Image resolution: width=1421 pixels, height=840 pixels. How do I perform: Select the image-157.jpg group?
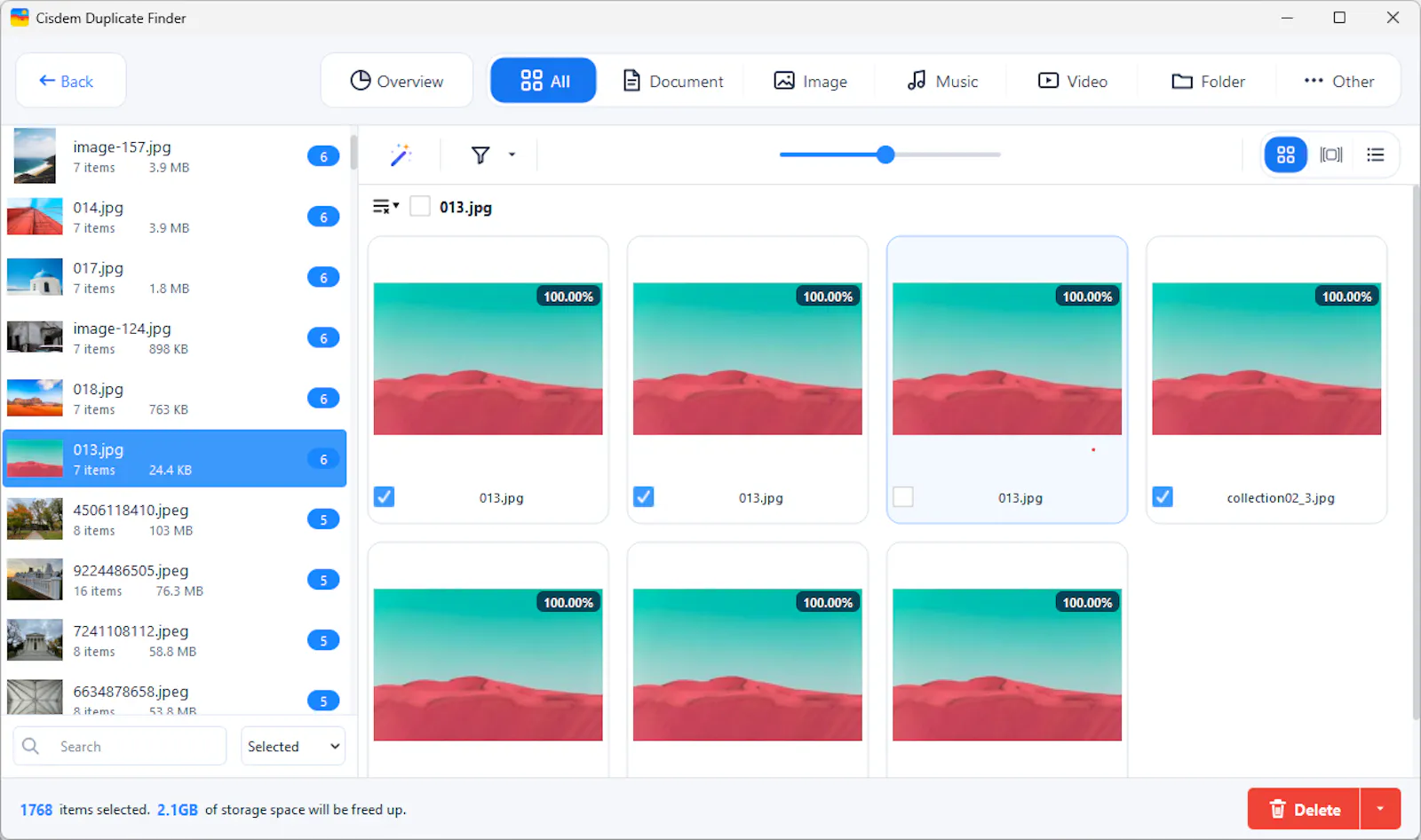tap(174, 156)
